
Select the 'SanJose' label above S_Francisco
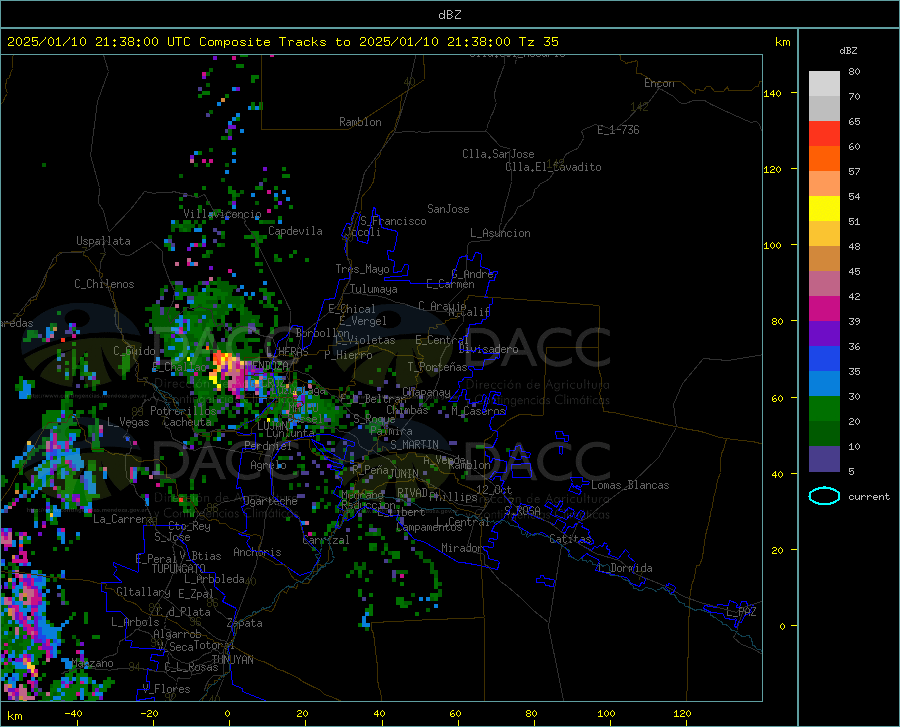(x=448, y=209)
